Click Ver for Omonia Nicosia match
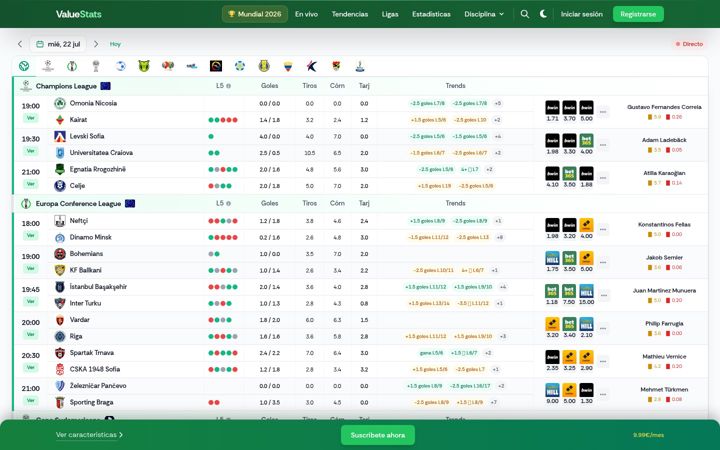This screenshot has height=450, width=720. click(x=31, y=118)
